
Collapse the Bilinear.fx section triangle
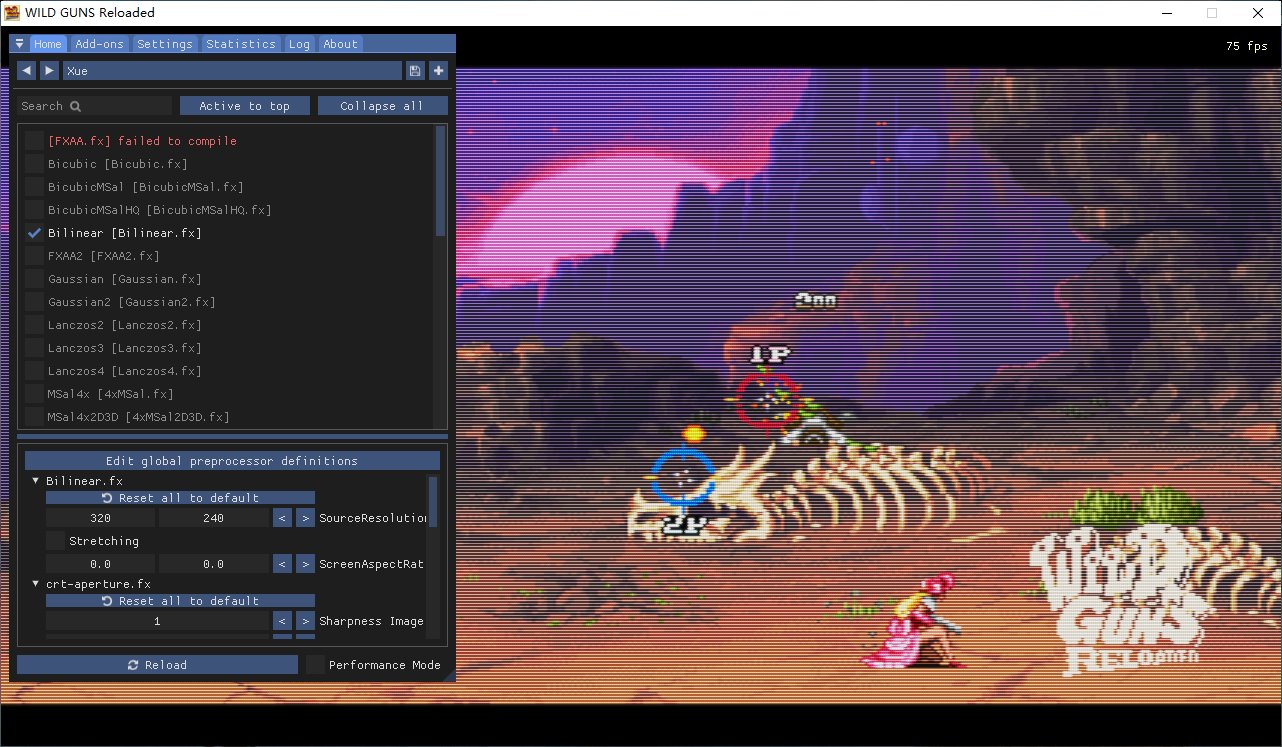35,481
